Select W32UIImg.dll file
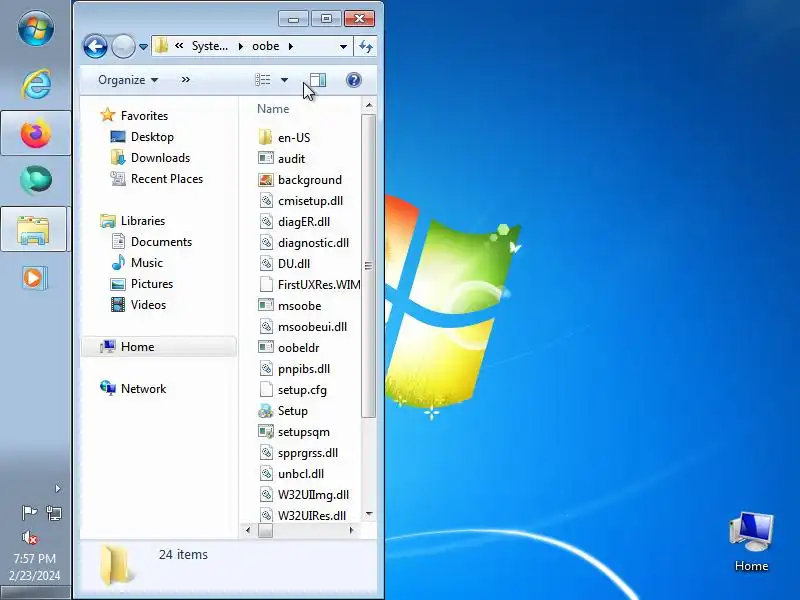 tap(313, 494)
